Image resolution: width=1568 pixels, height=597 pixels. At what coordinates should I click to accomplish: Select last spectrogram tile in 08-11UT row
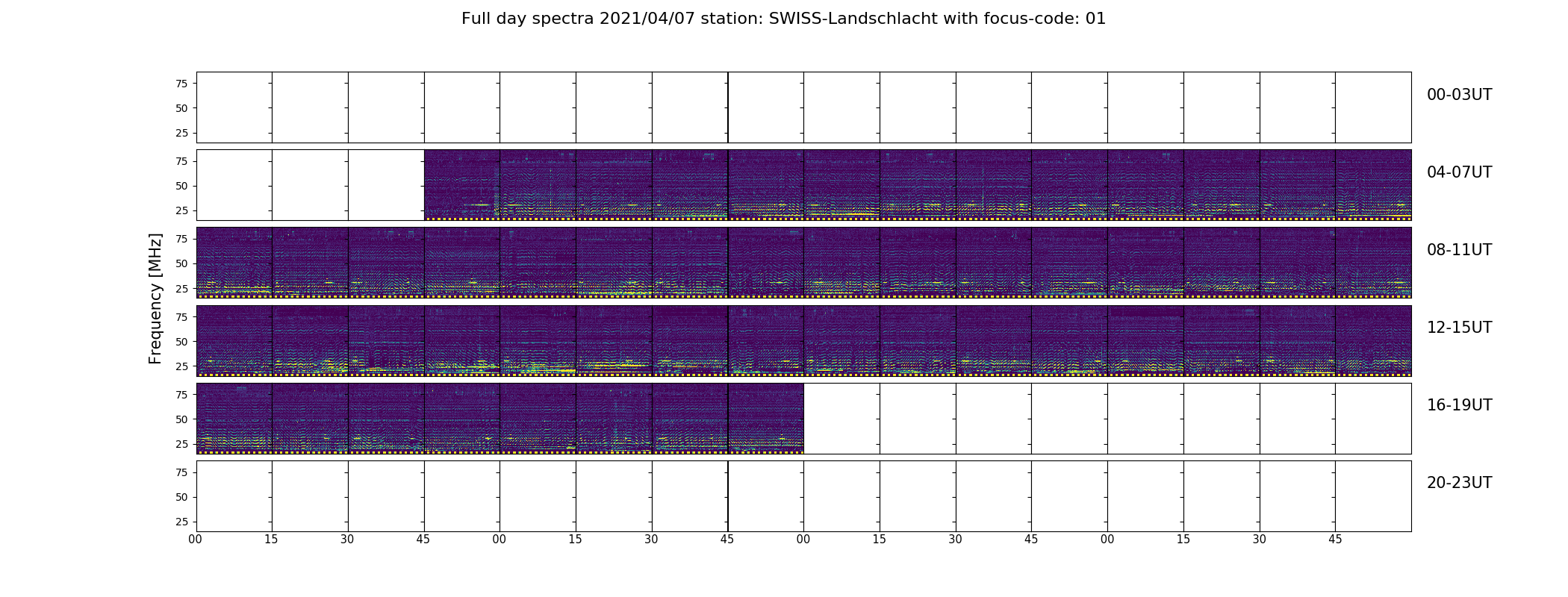[x=1373, y=263]
